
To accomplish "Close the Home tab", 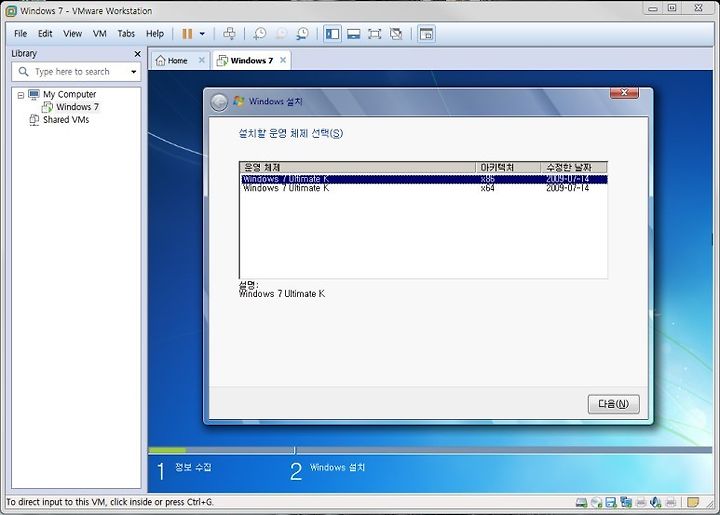I will 202,60.
